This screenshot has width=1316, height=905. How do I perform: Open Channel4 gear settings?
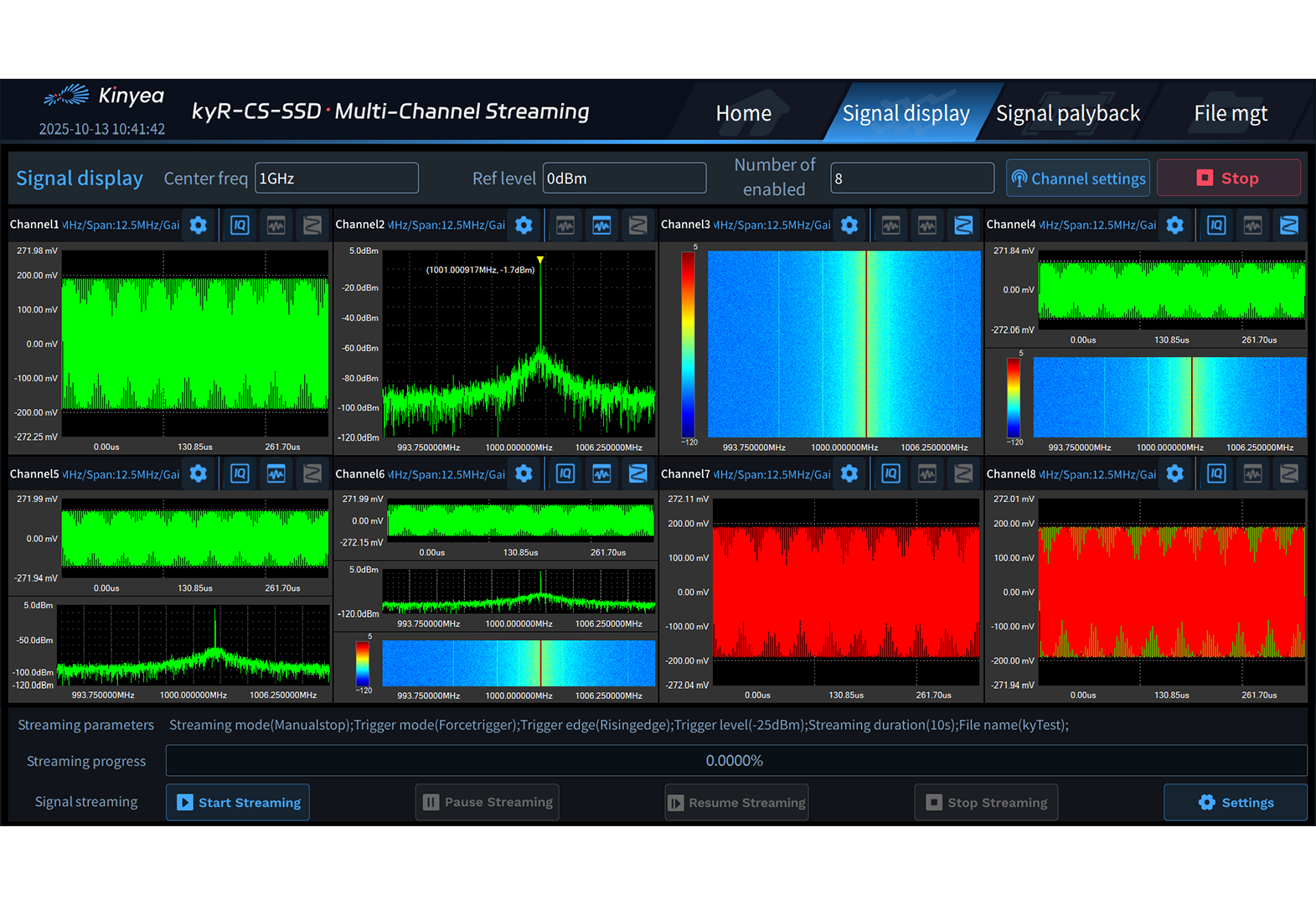click(1175, 225)
